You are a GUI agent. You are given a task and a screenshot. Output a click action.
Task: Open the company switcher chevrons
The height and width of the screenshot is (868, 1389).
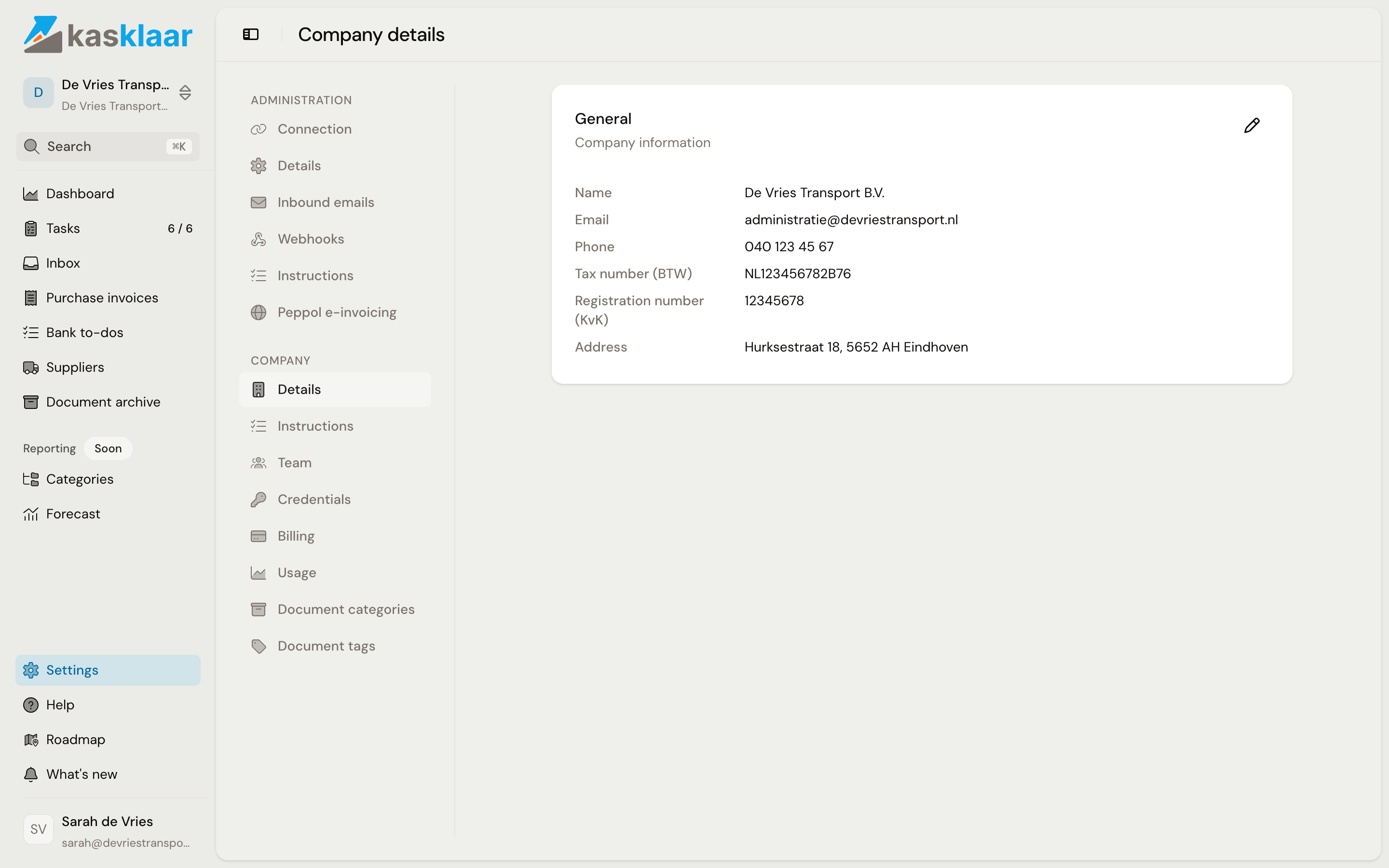[185, 93]
